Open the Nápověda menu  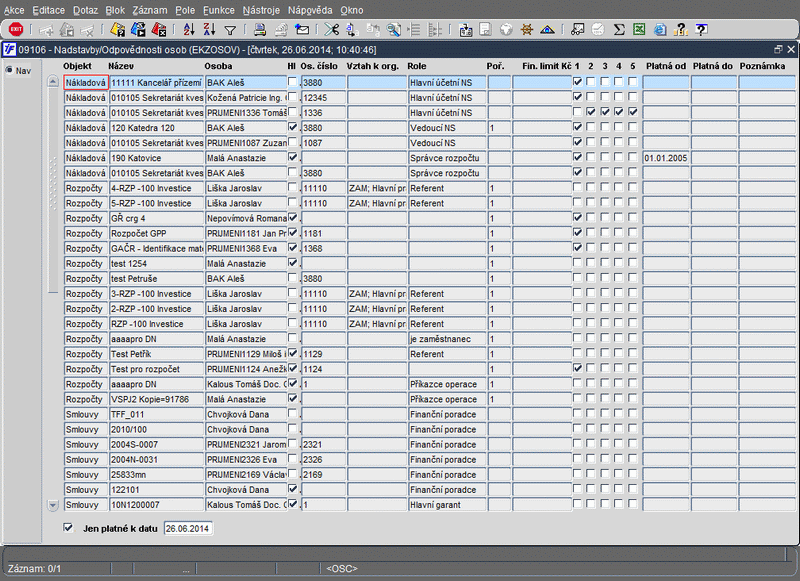click(x=310, y=10)
